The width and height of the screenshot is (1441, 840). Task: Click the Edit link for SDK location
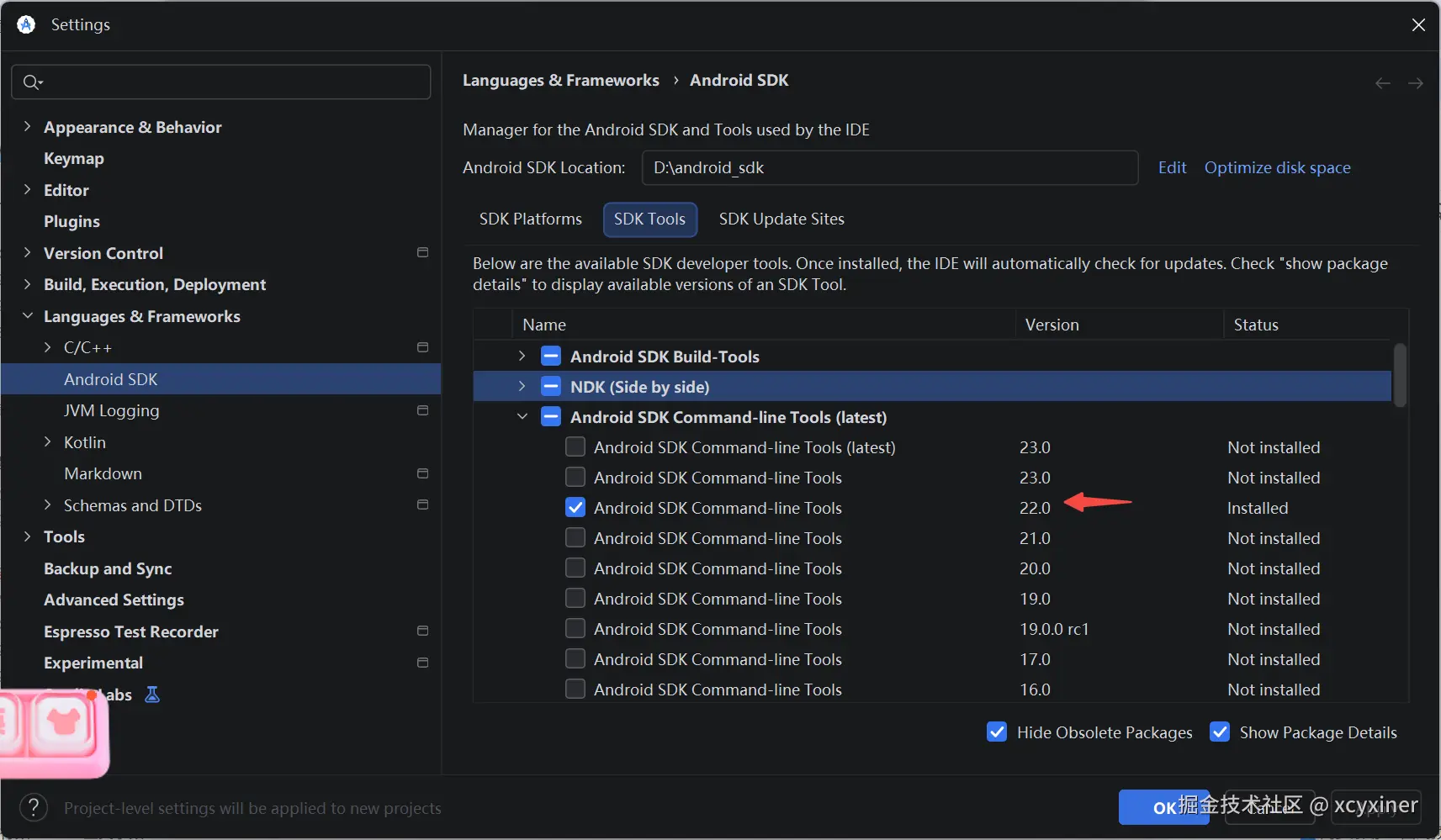click(x=1172, y=167)
